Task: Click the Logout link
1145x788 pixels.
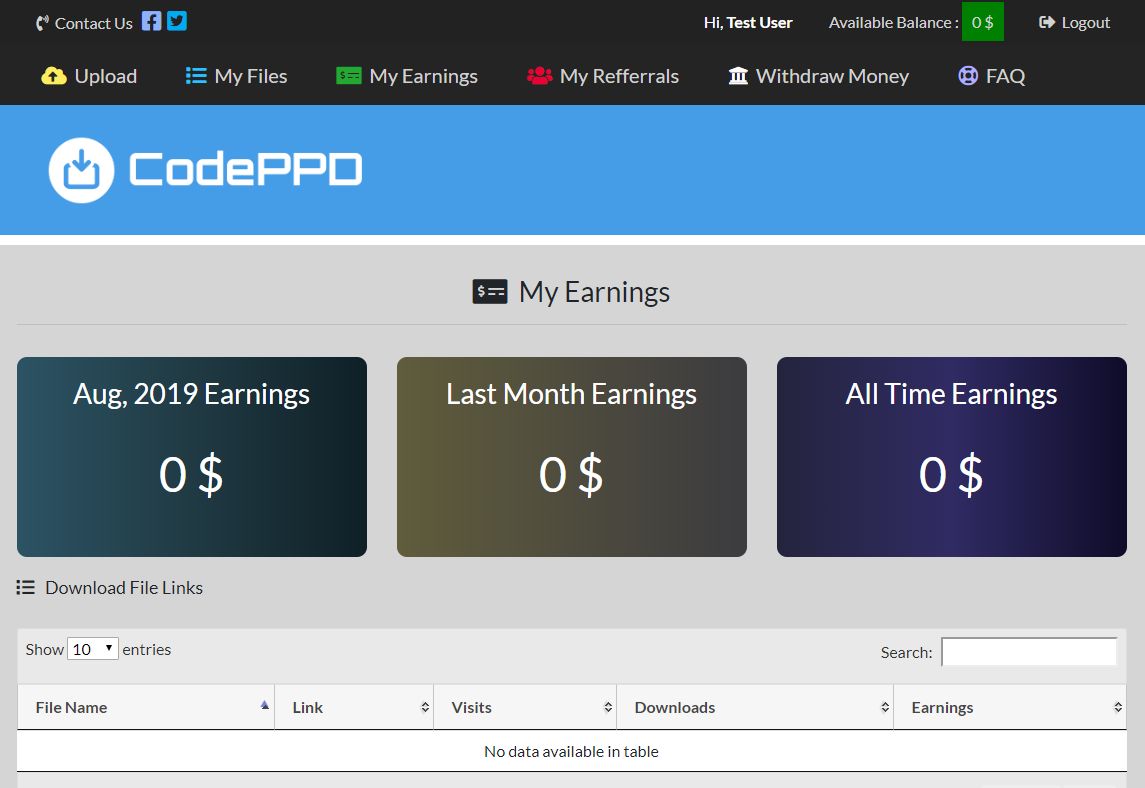Action: (1074, 23)
